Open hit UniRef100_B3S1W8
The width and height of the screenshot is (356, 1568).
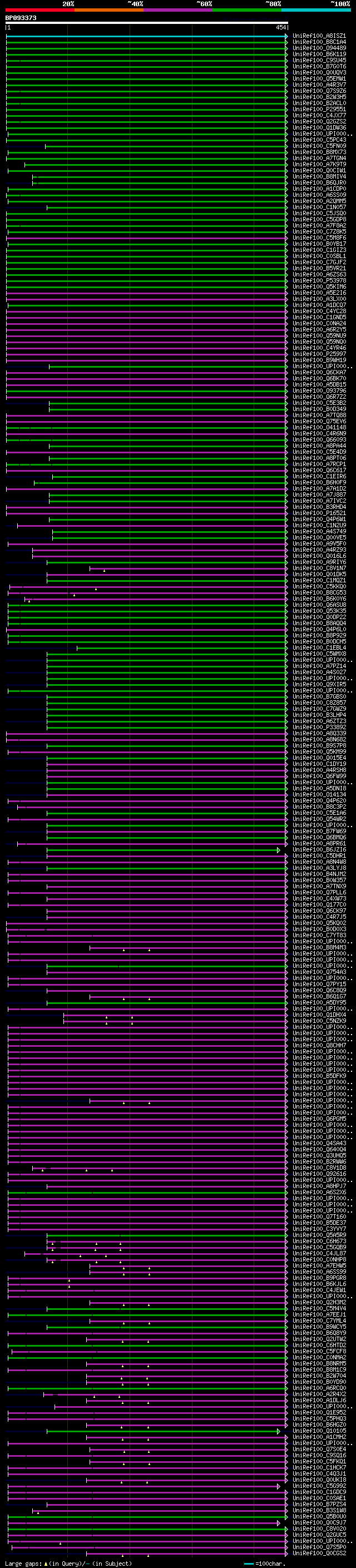(x=319, y=1510)
